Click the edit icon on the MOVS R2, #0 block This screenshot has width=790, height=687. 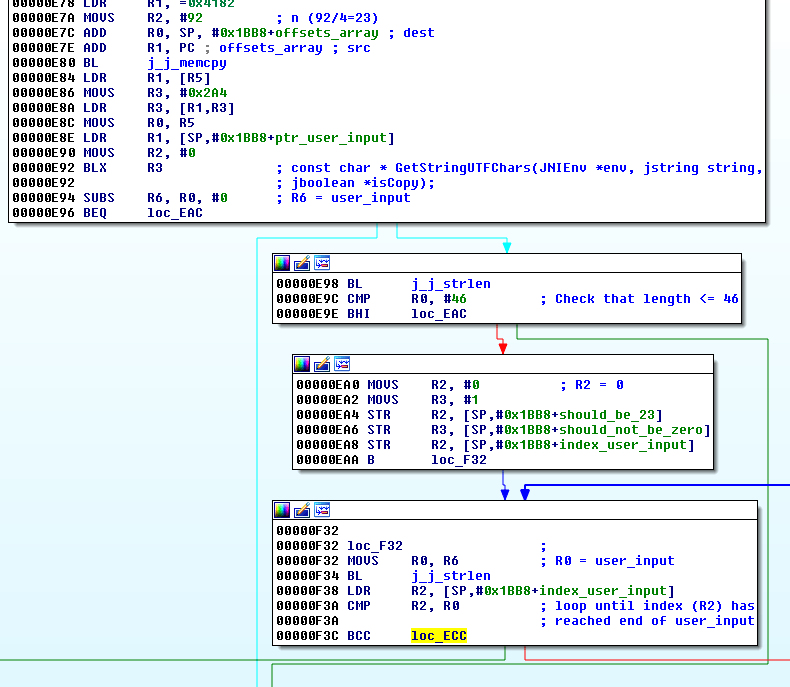(x=322, y=364)
